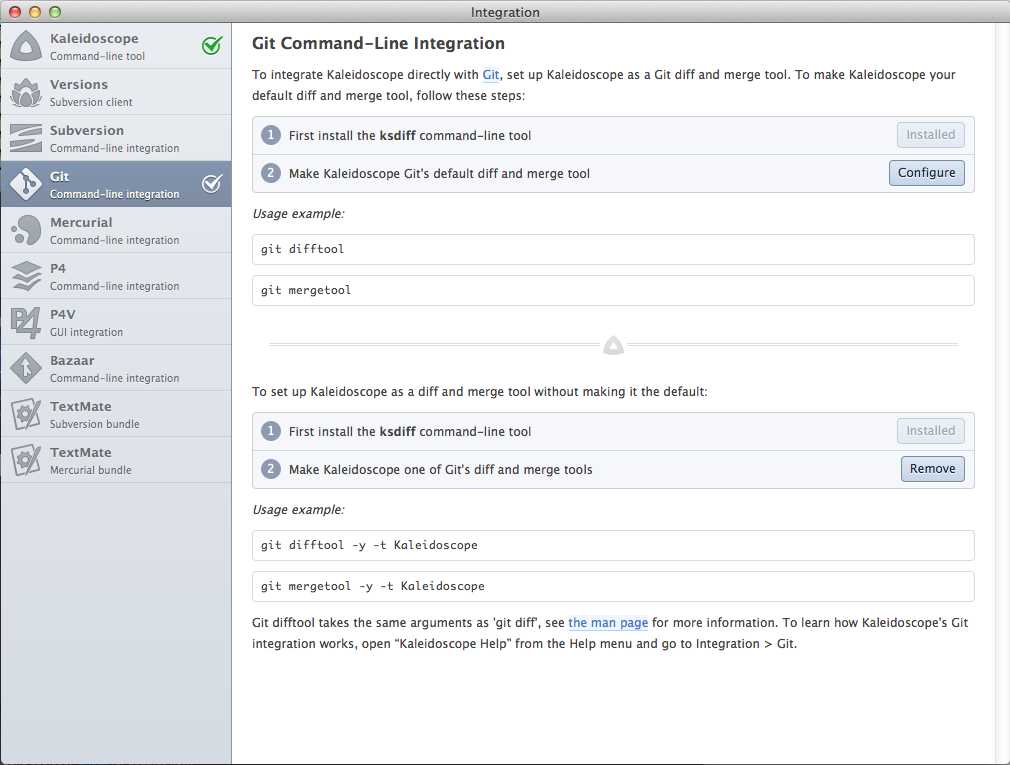Click the 'Git Command-Line Integration' heading

[378, 44]
